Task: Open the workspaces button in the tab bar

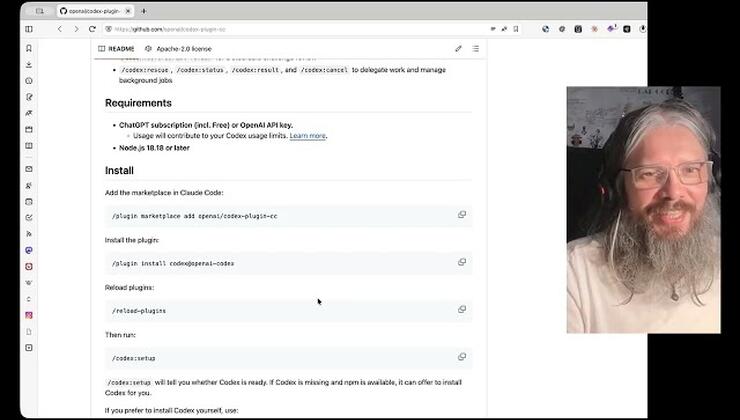Action: 39,11
